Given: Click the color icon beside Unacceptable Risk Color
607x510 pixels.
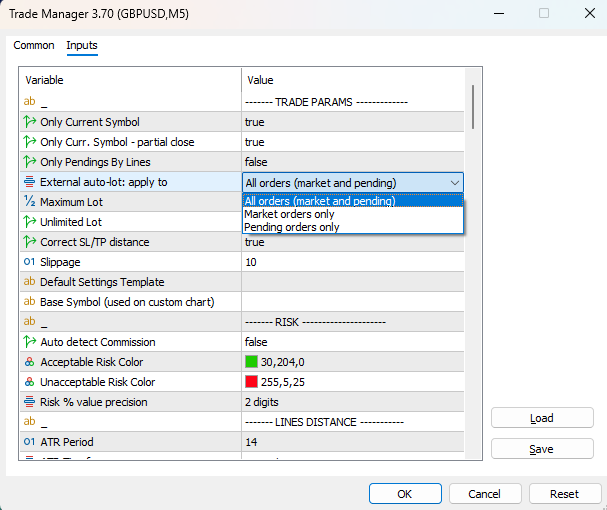Looking at the screenshot, I should [x=29, y=382].
